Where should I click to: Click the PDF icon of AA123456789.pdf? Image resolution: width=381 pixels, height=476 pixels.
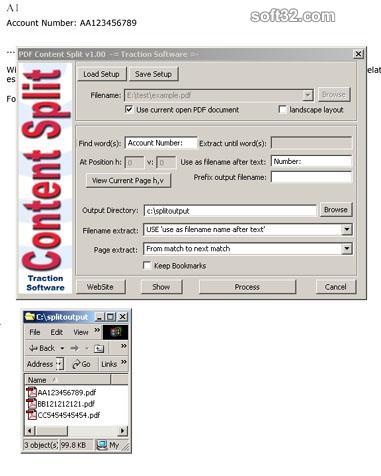coord(32,392)
